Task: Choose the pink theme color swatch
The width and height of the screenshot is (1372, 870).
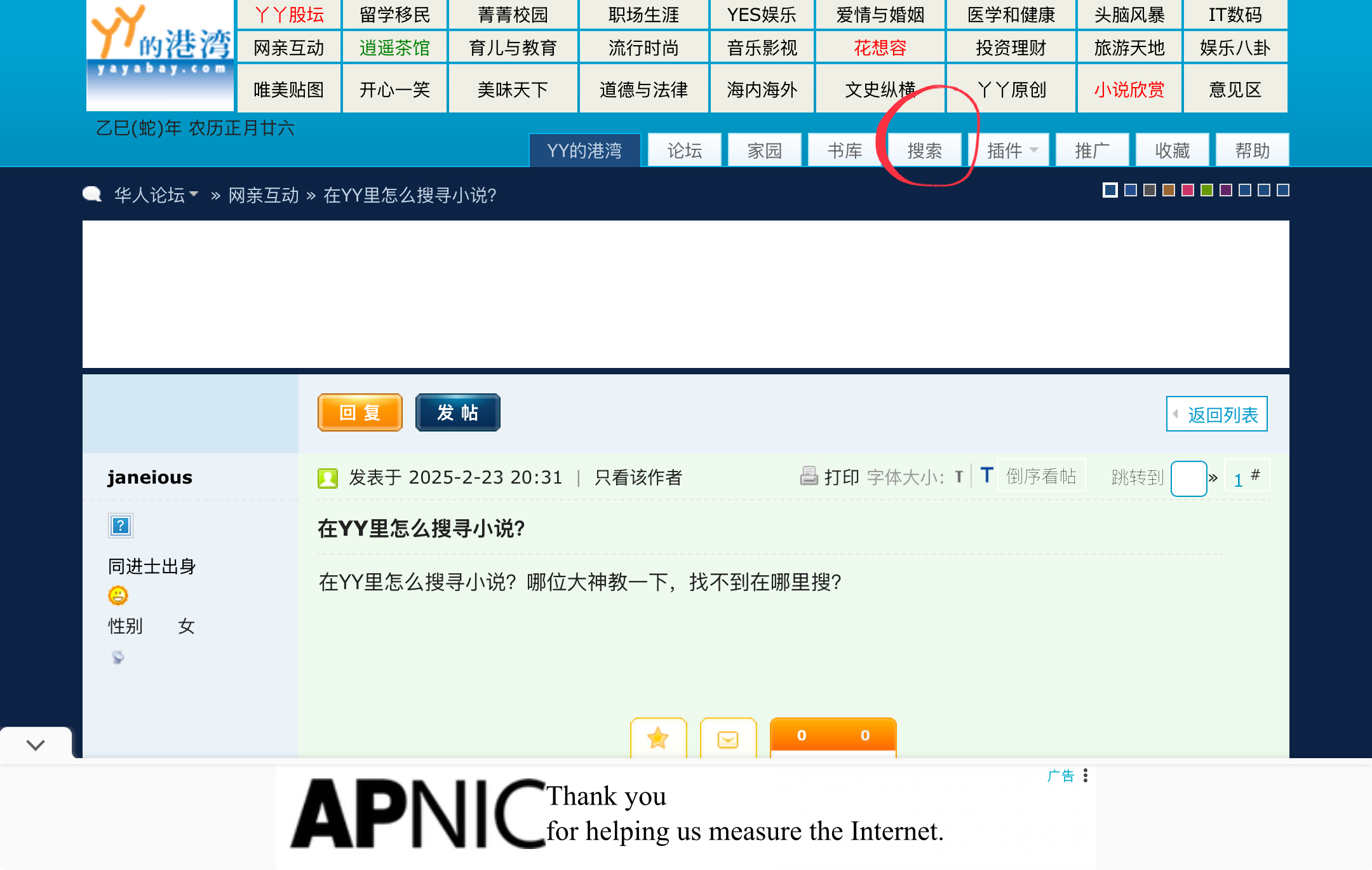Action: pyautogui.click(x=1188, y=190)
